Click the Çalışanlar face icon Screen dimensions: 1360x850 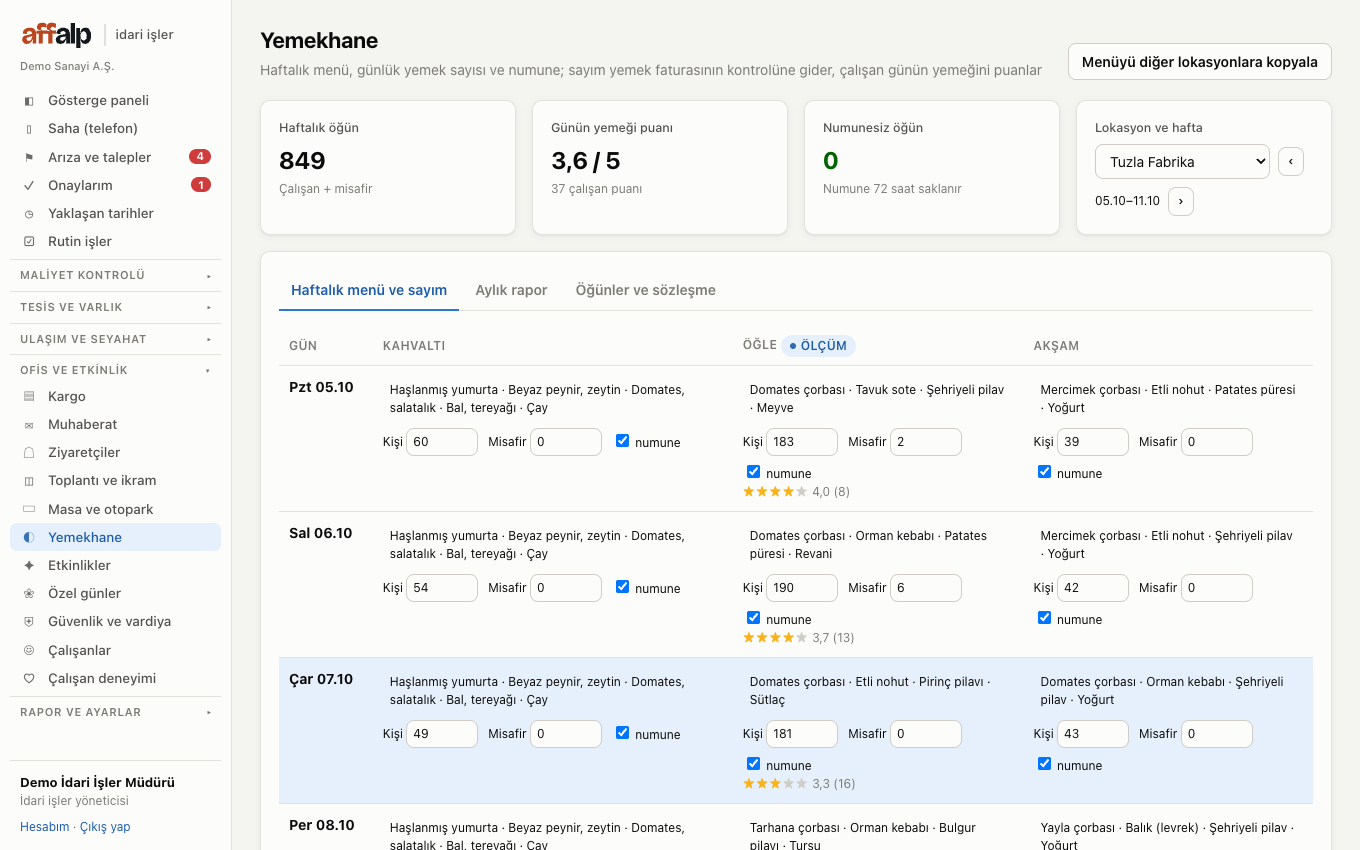pyautogui.click(x=29, y=651)
